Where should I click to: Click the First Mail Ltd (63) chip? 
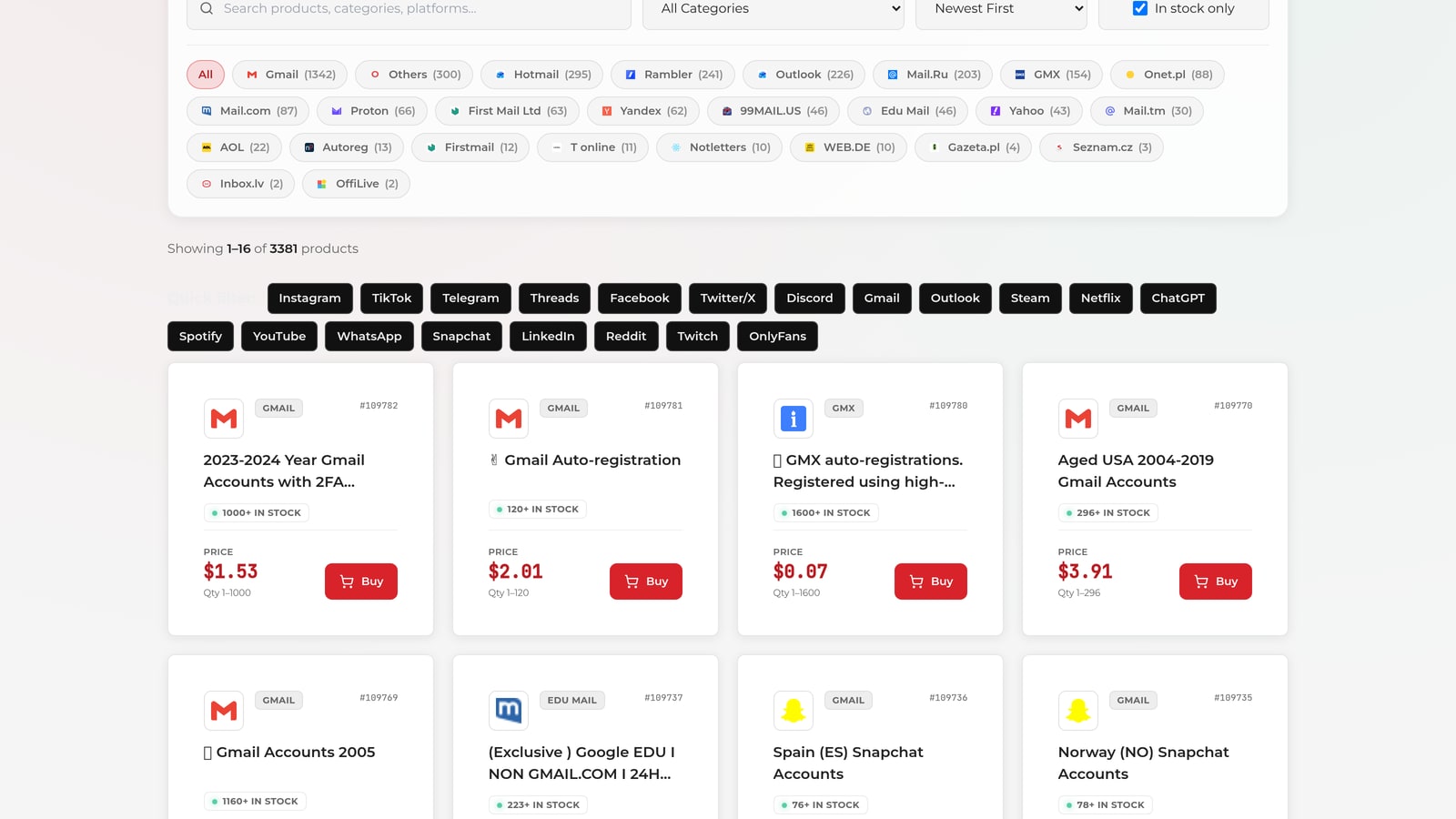coord(508,111)
